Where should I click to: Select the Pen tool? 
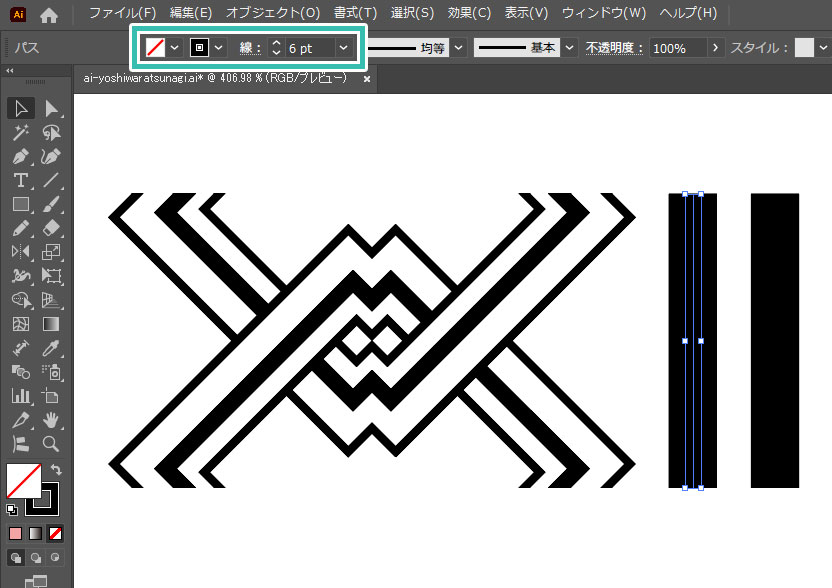pos(21,157)
